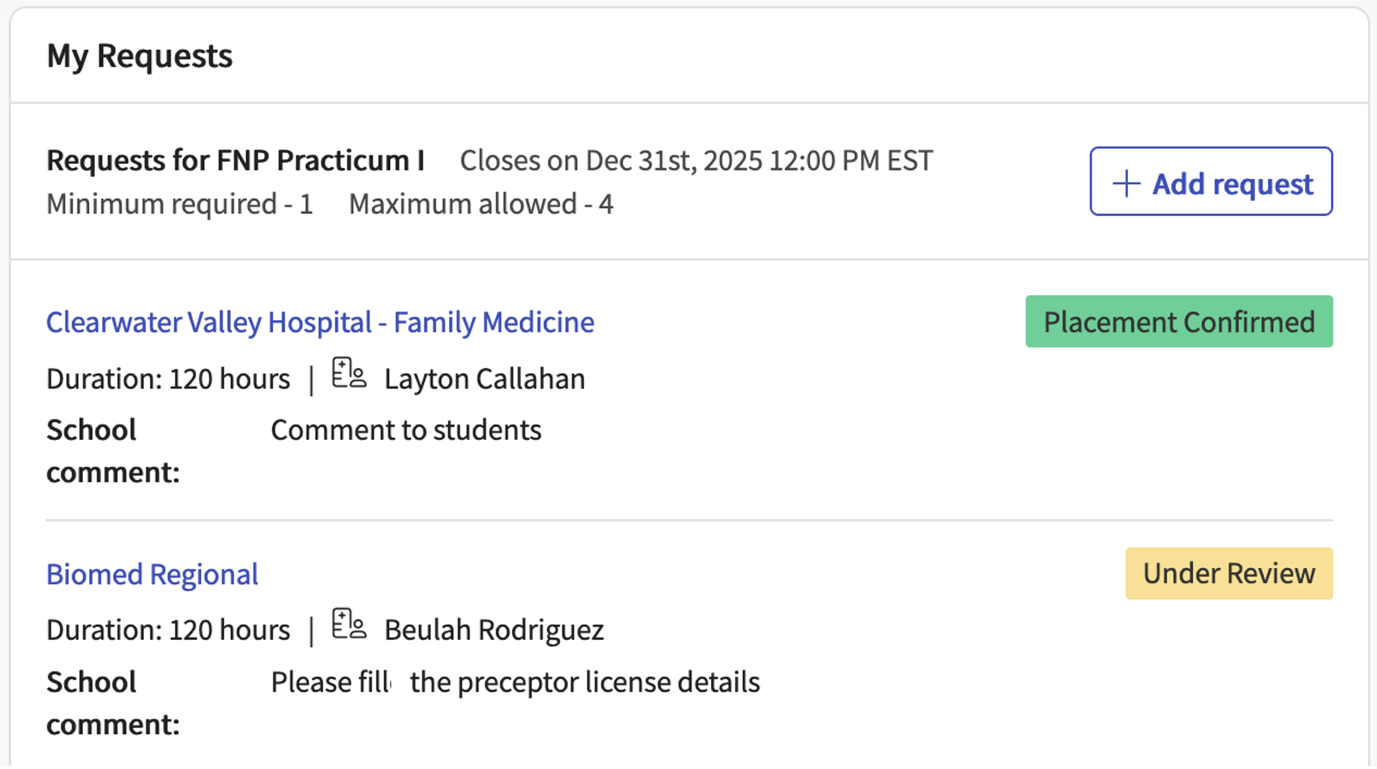Click the Under Review status badge
This screenshot has width=1377, height=769.
[1229, 573]
